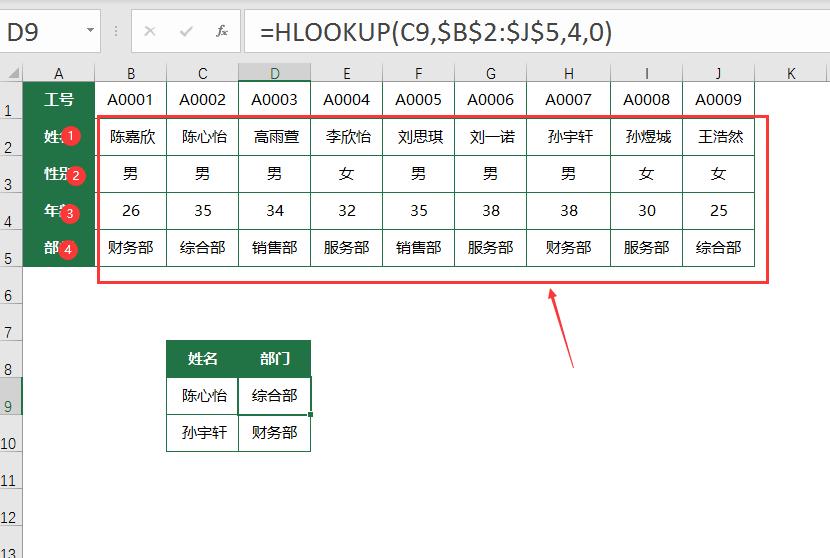Click 服务部 cell in column G
Viewport: 830px width, 558px height.
tap(491, 248)
